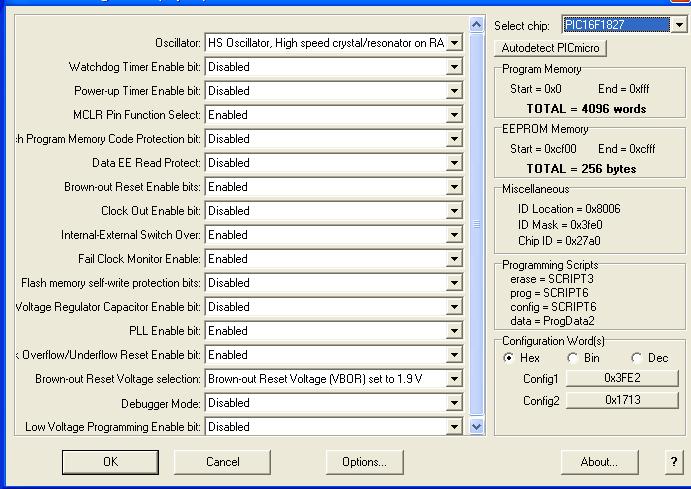This screenshot has width=691, height=489.
Task: Open Debugger Mode dropdown
Action: click(x=334, y=403)
